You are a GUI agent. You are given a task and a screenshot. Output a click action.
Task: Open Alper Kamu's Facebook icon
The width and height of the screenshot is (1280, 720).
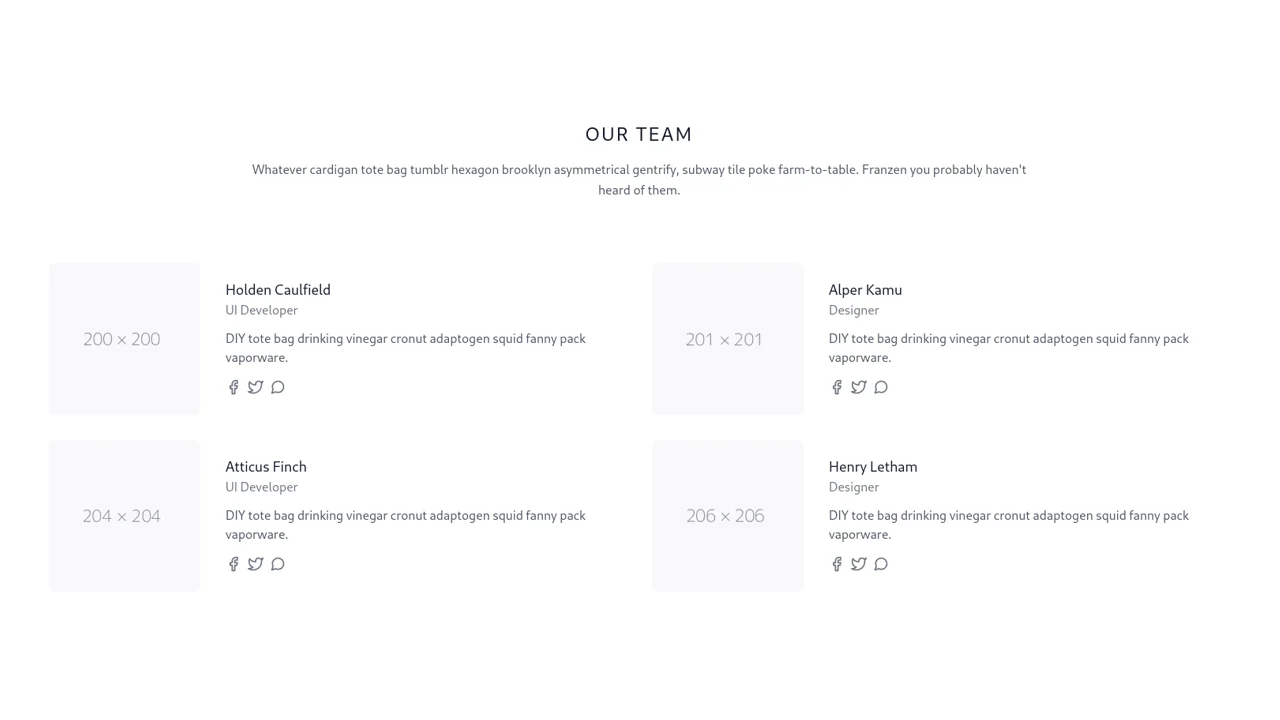836,387
